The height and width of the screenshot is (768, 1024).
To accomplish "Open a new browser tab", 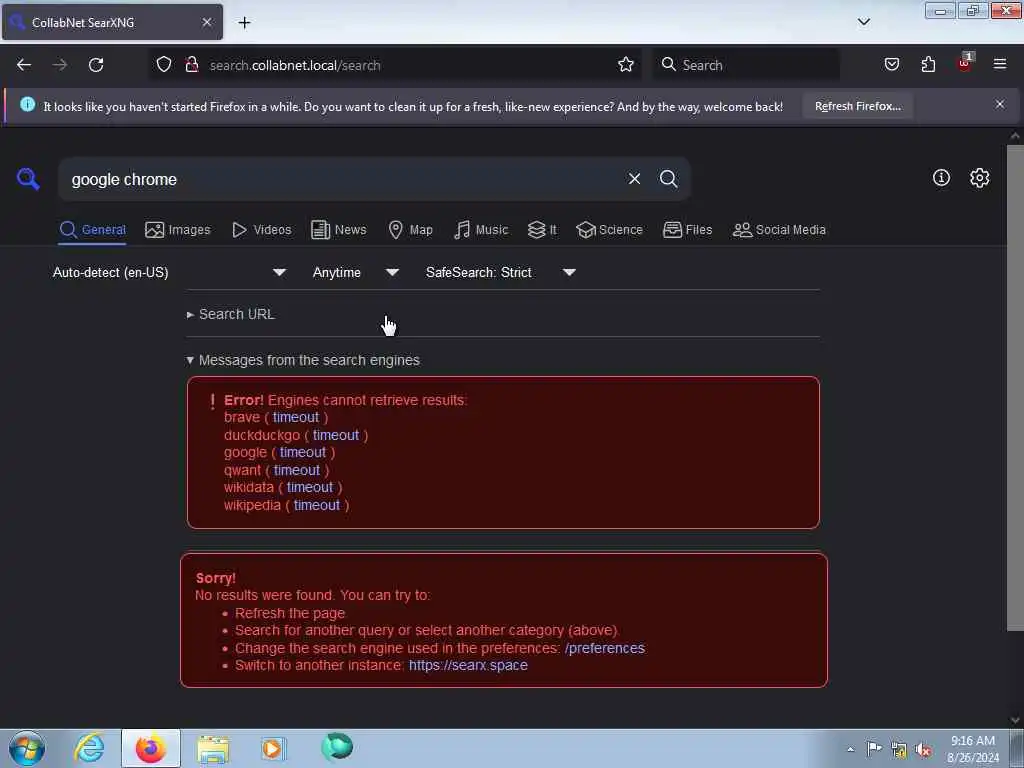I will click(x=244, y=23).
